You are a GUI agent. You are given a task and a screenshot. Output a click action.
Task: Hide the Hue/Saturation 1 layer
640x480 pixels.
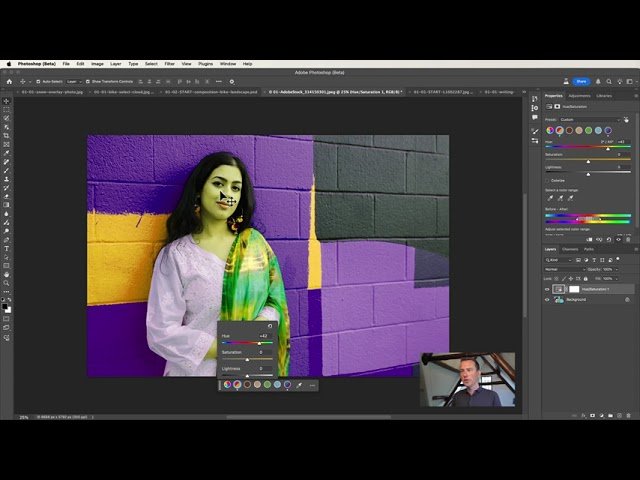(547, 289)
